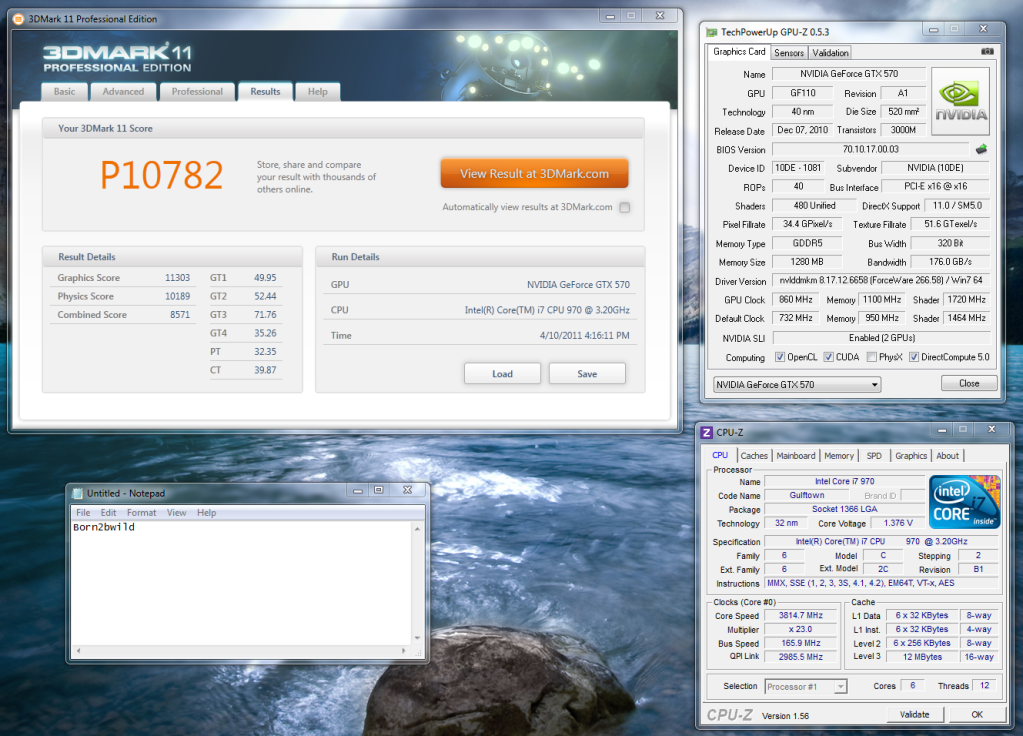Open the Edit menu in Notepad

108,513
